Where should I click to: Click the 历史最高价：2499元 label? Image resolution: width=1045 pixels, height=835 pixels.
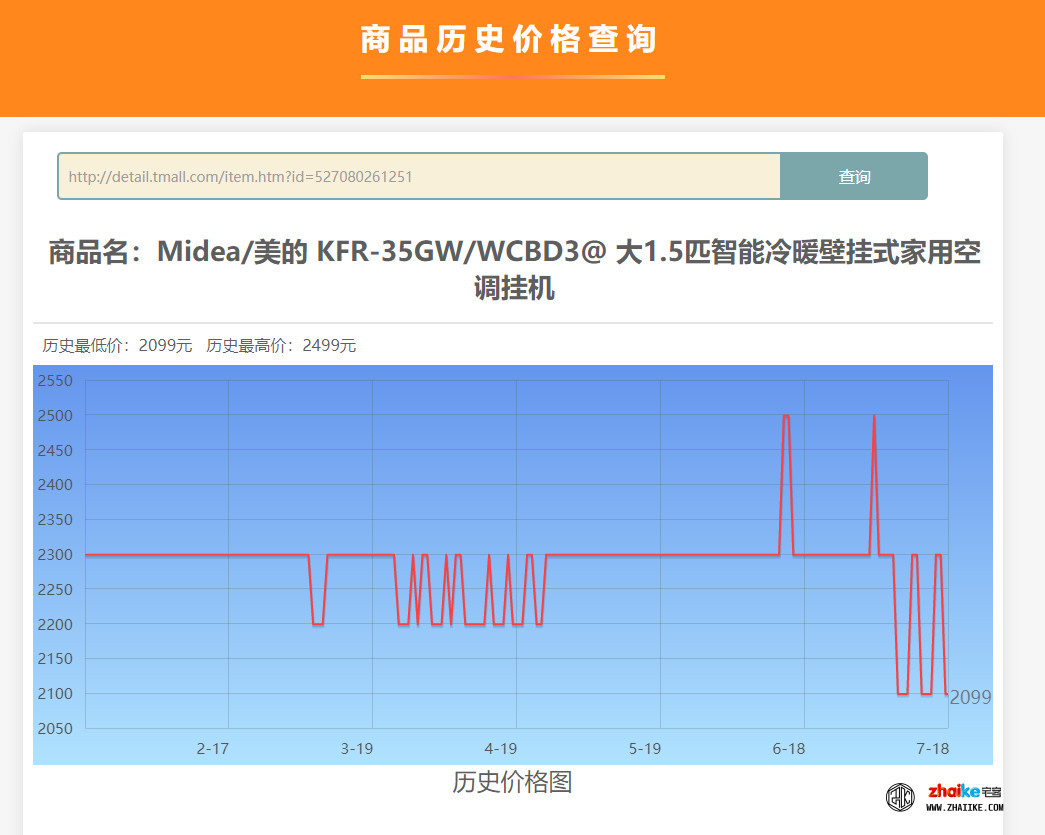281,345
